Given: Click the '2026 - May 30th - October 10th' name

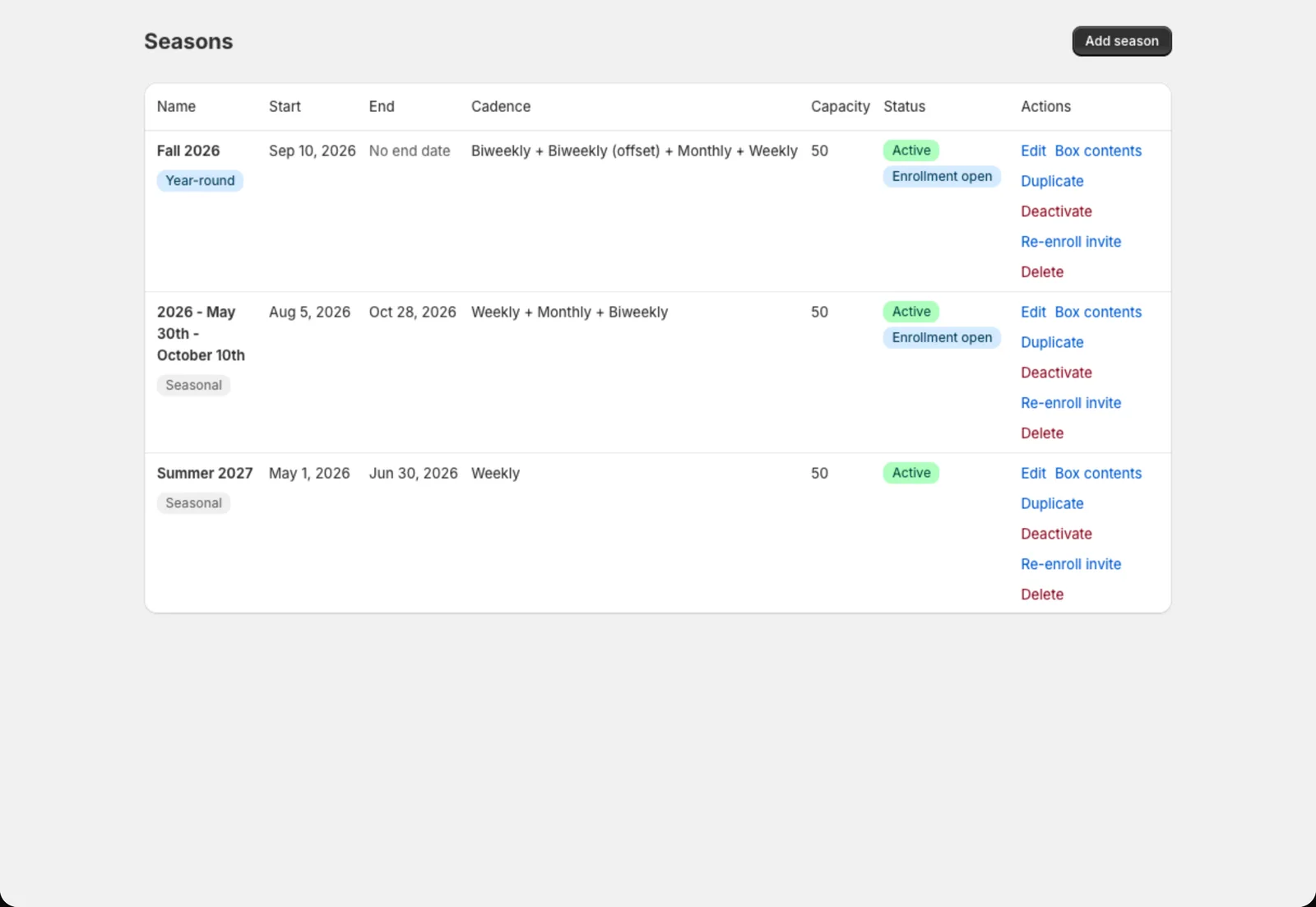Looking at the screenshot, I should pos(201,333).
